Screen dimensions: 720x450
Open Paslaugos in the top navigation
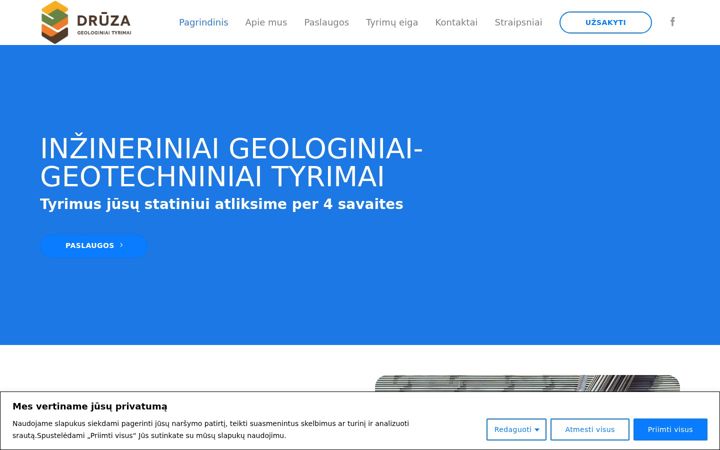pyautogui.click(x=326, y=22)
